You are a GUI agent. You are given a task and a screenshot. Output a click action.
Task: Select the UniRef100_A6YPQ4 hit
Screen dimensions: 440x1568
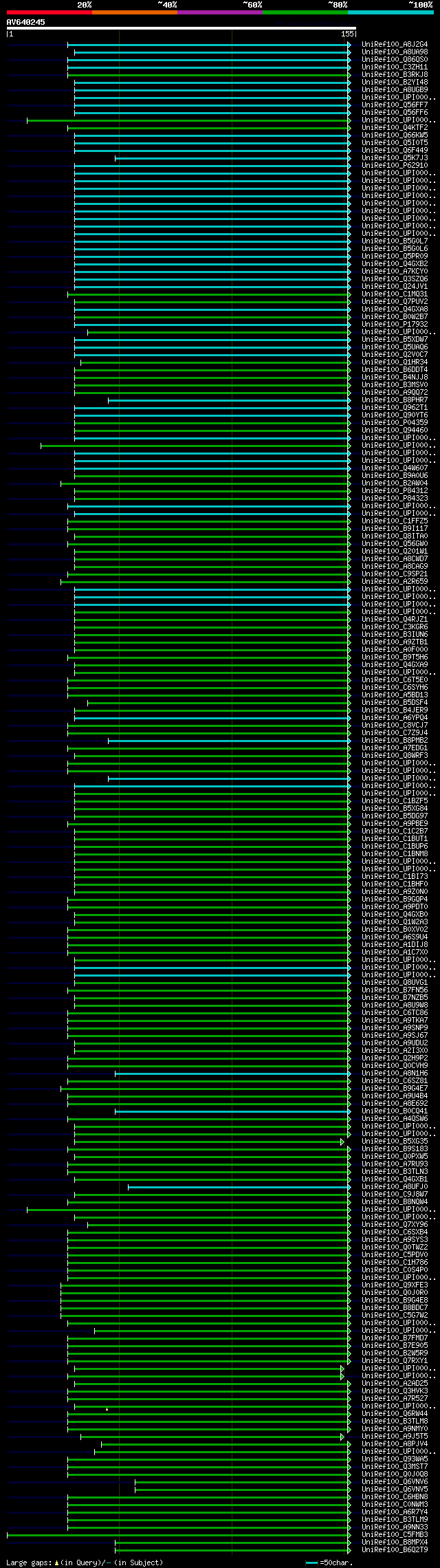tap(395, 717)
